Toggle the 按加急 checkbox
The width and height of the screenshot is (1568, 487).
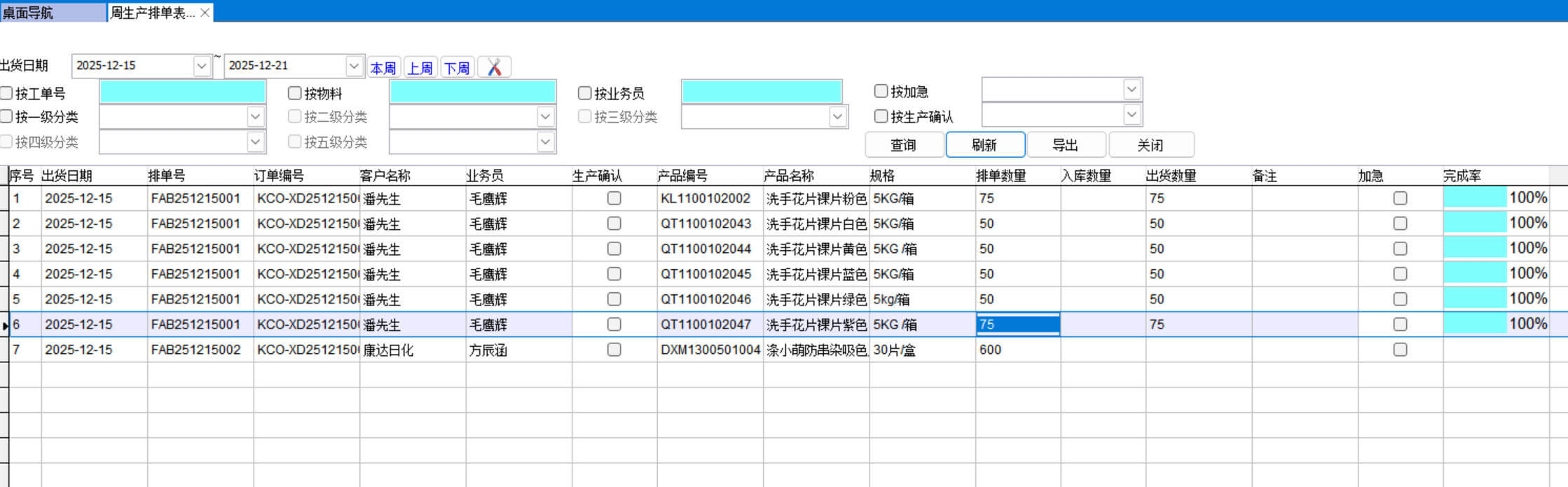[x=881, y=91]
